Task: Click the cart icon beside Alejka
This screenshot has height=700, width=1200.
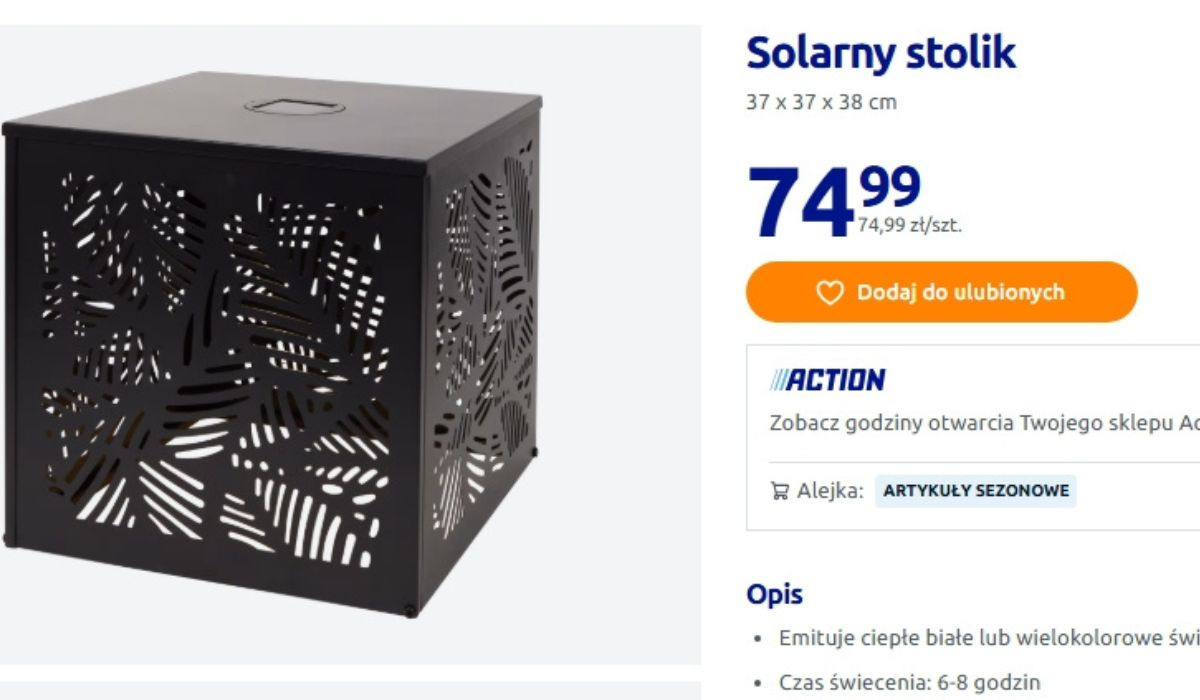Action: (779, 491)
